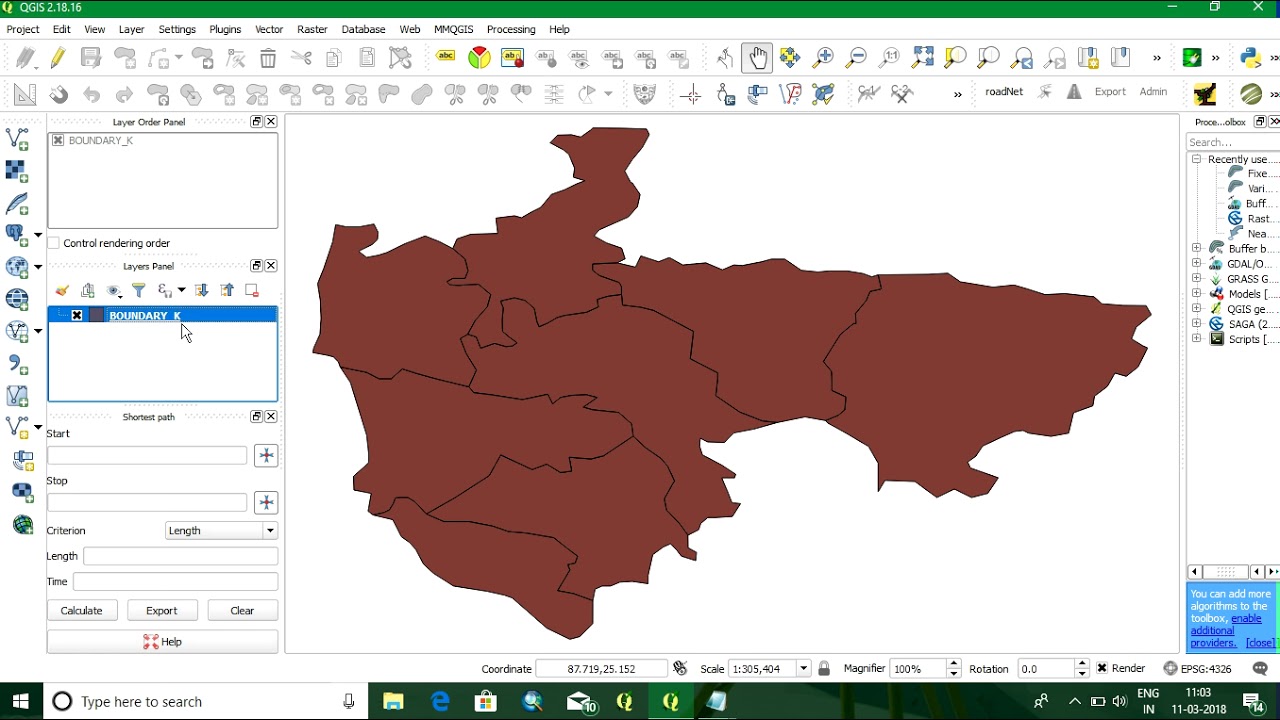Click the Help button in Shortest path
The width and height of the screenshot is (1280, 720).
162,642
